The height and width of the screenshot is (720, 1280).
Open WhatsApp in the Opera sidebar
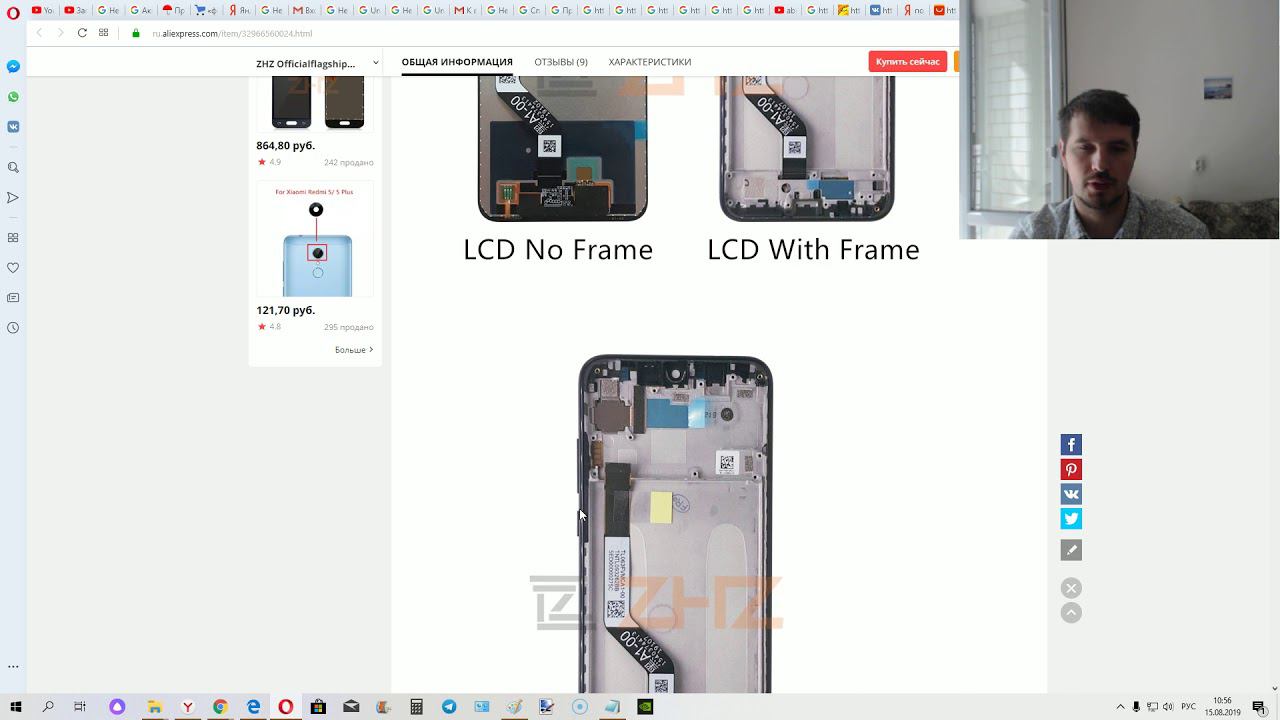point(13,97)
